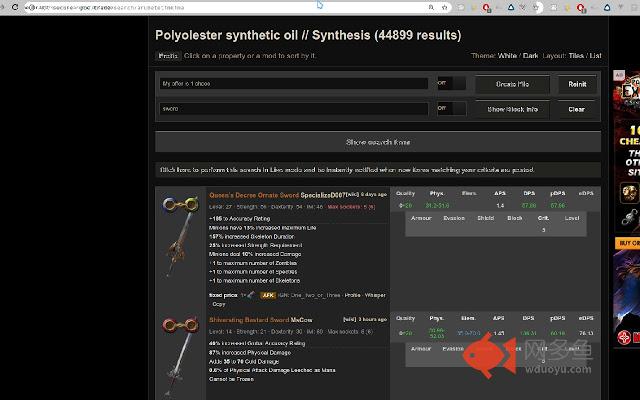Expand the Show search form bar
Viewport: 640px width, 400px height.
(x=378, y=142)
